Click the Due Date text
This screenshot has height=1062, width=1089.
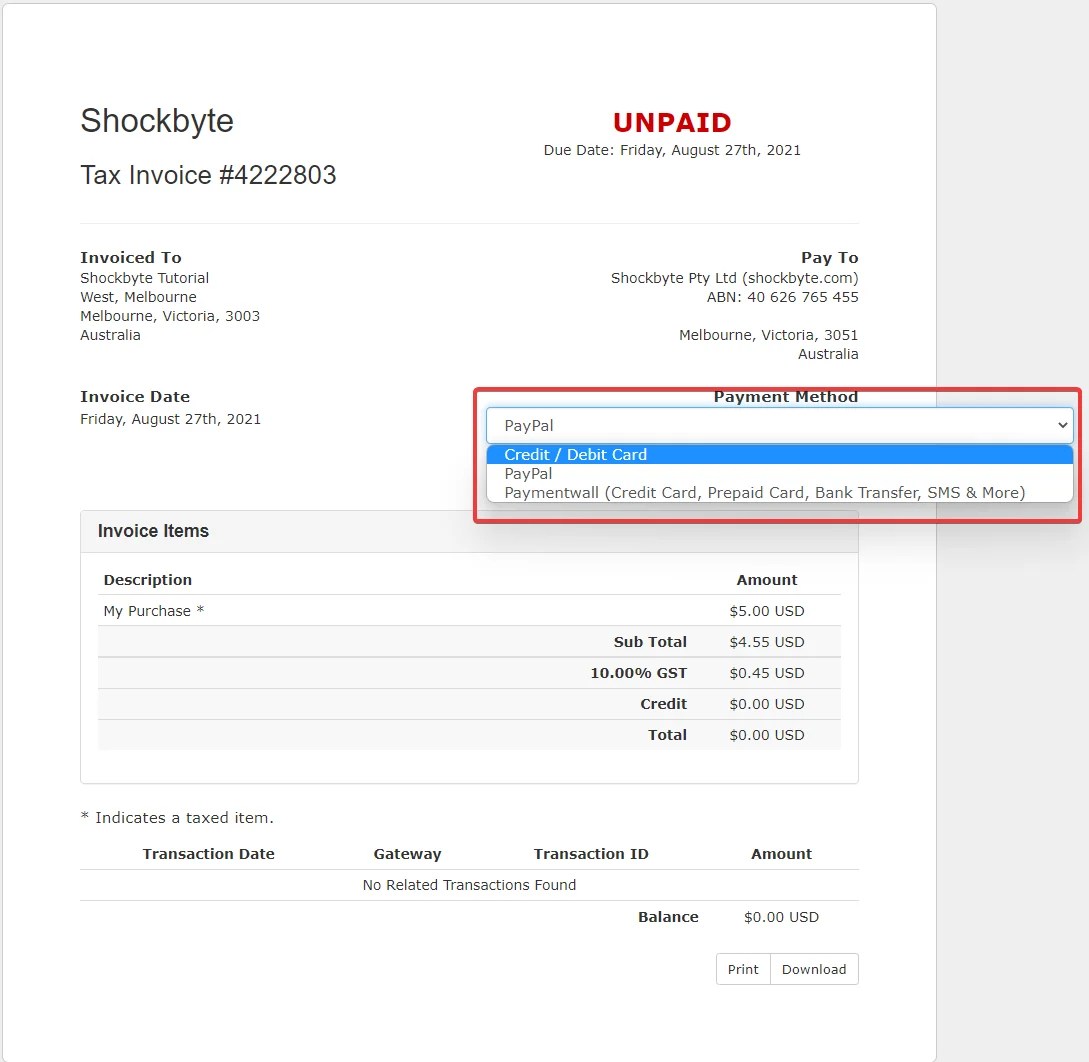672,150
